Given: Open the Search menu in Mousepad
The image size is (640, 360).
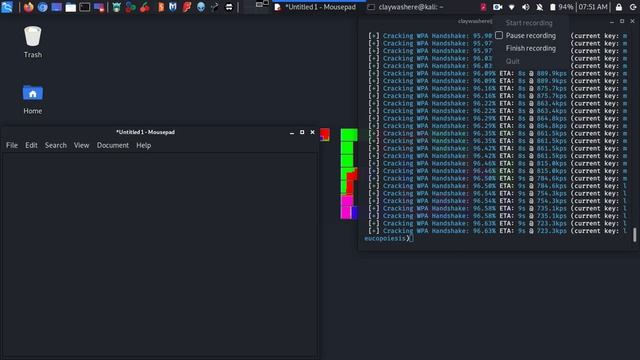Looking at the screenshot, I should (56, 145).
